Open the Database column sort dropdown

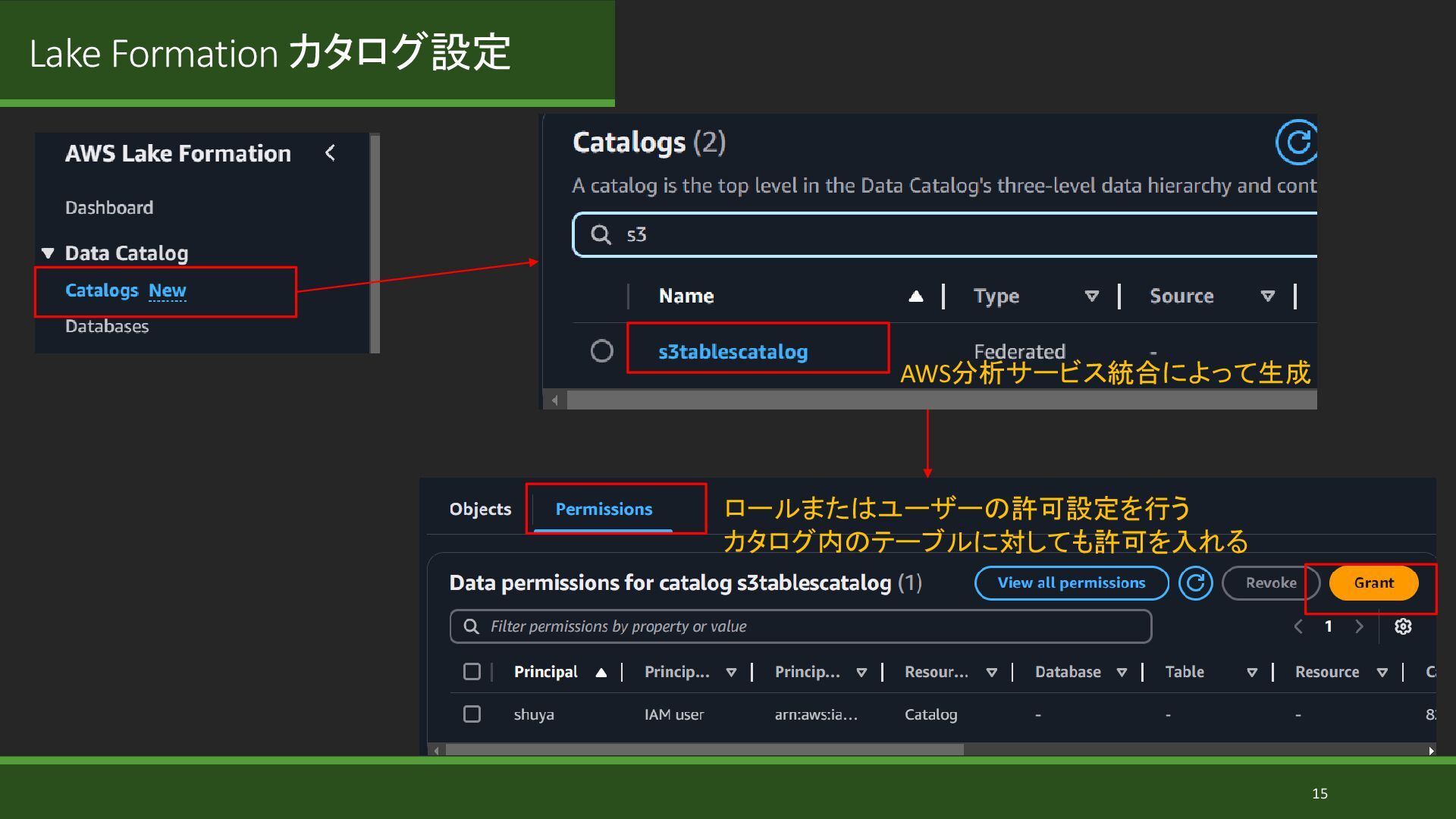click(x=1122, y=673)
